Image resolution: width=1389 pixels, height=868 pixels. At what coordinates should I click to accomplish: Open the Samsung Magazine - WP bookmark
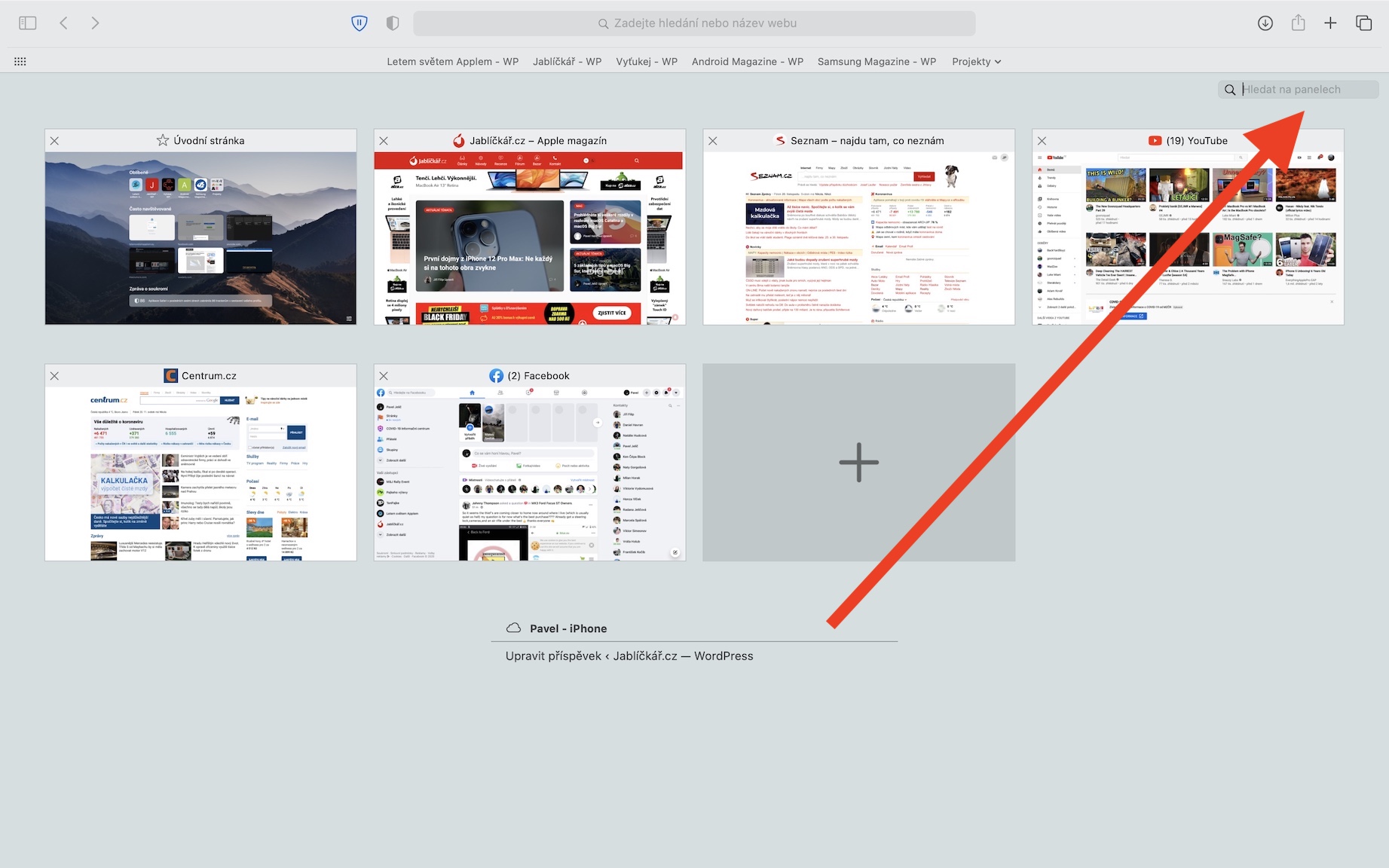[x=877, y=62]
